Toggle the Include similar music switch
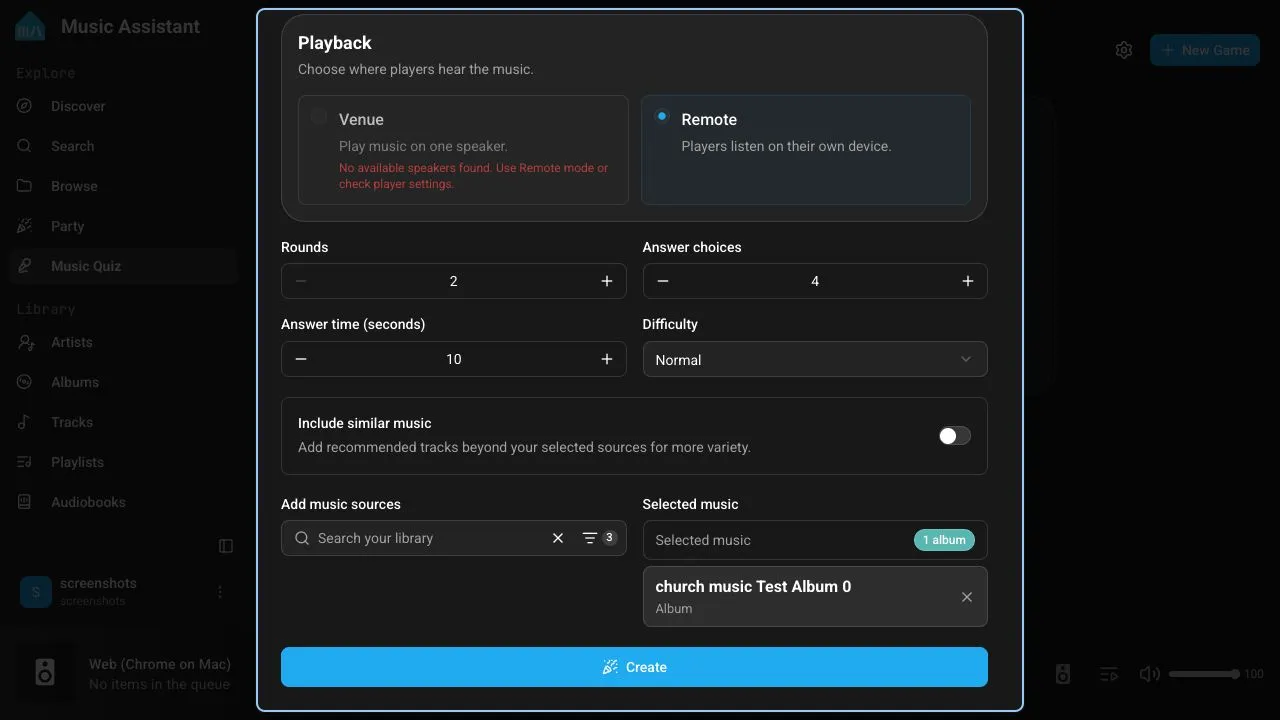The width and height of the screenshot is (1280, 720). pos(954,436)
